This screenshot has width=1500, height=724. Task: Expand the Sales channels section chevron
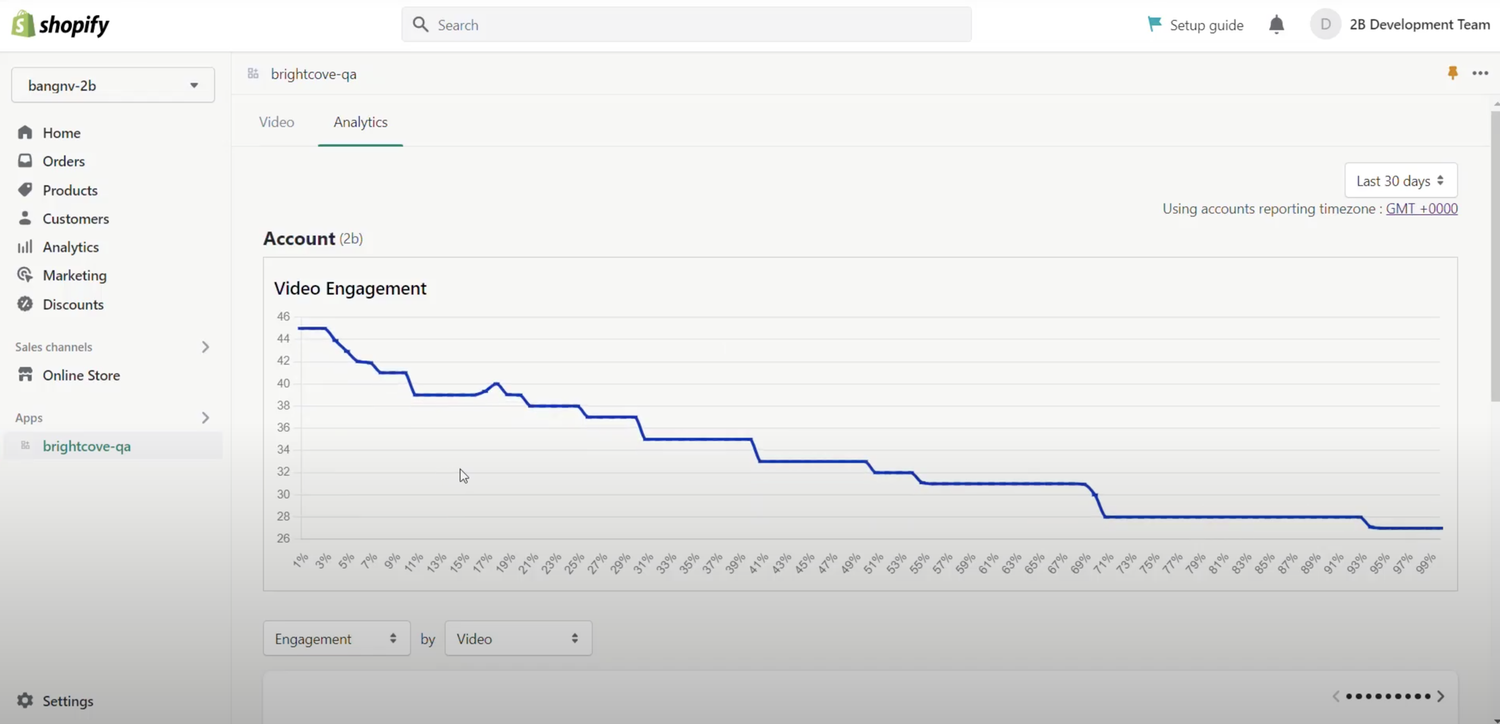click(205, 347)
